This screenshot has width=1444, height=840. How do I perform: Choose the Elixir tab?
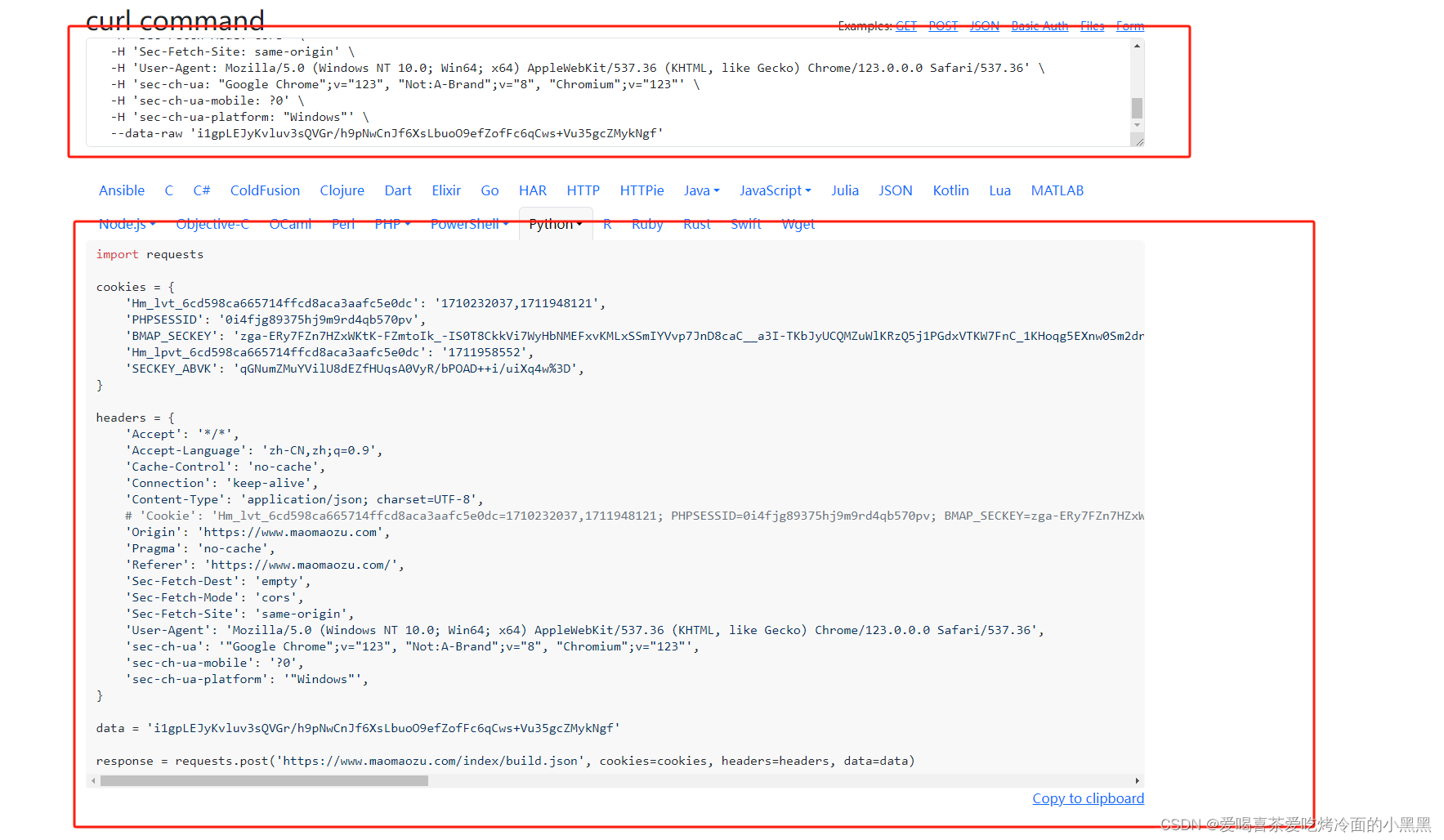[x=446, y=190]
